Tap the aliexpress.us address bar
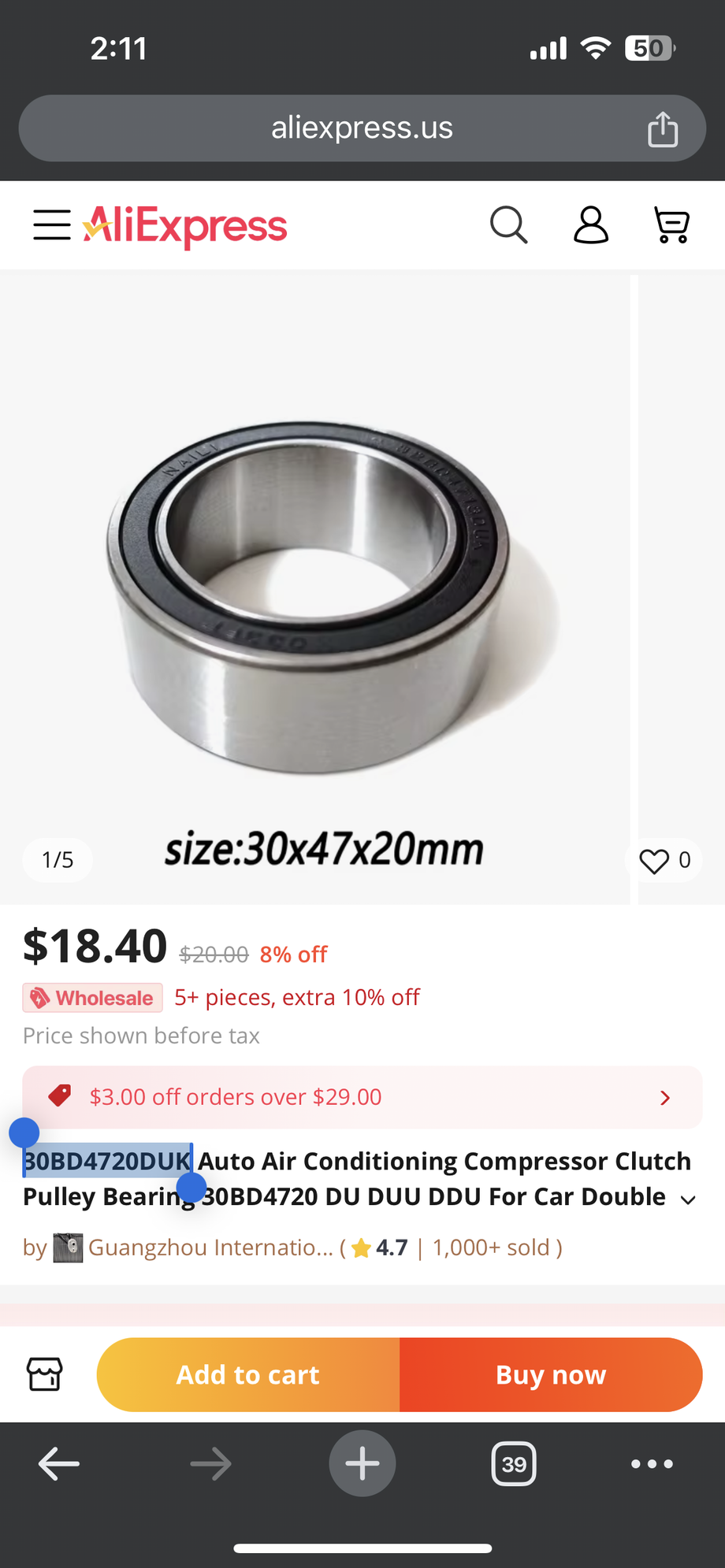The image size is (725, 1568). [362, 128]
